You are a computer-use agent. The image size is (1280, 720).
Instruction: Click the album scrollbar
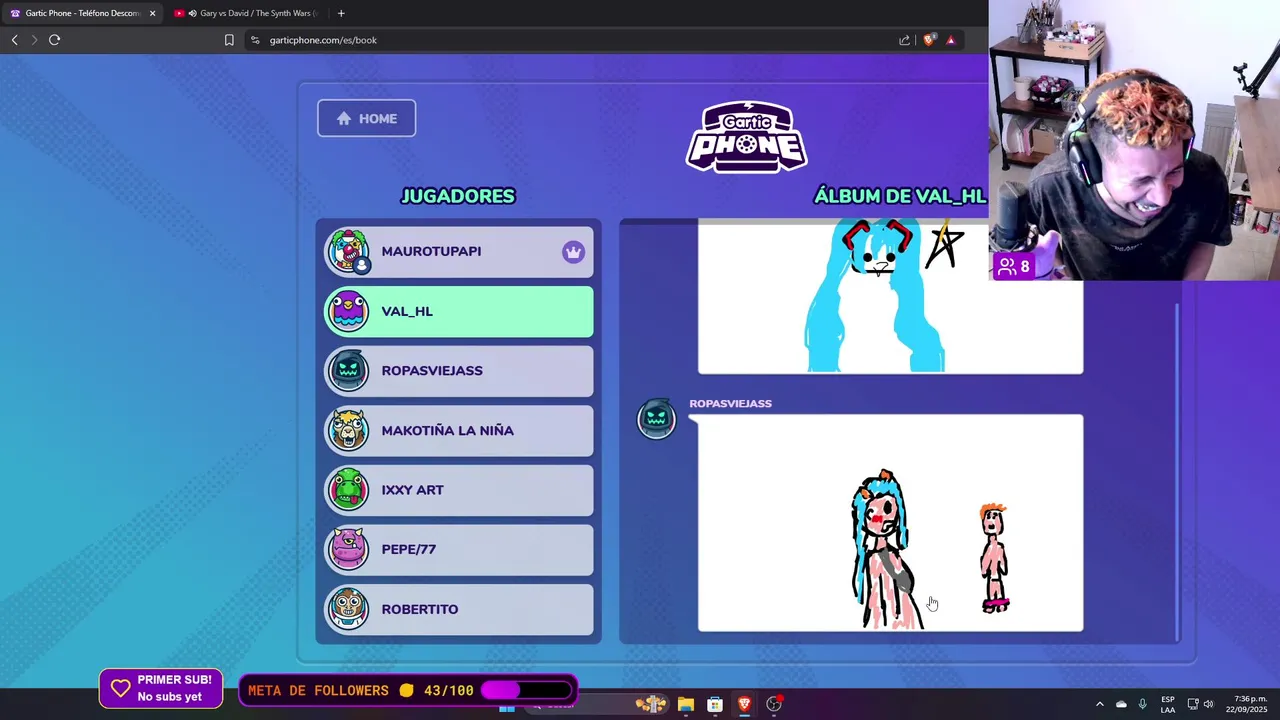point(1177,470)
